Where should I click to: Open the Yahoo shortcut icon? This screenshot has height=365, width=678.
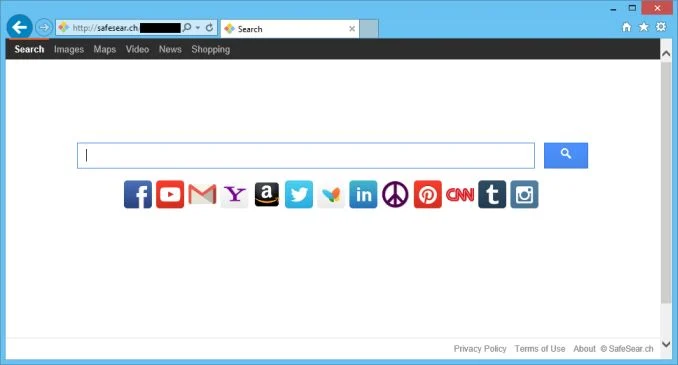coord(234,195)
